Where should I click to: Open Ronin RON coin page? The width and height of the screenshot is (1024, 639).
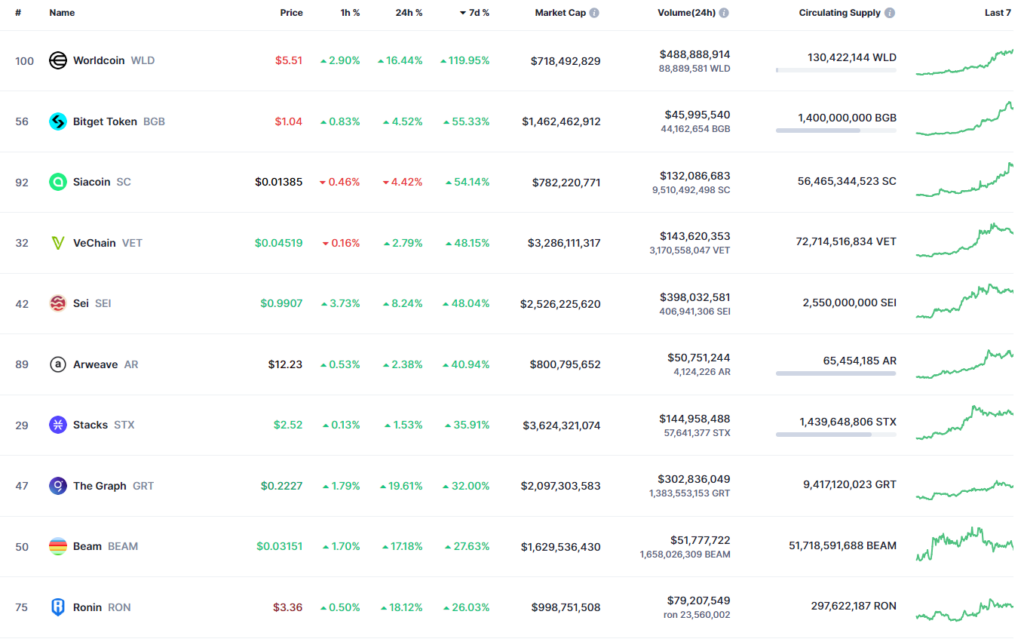point(102,607)
